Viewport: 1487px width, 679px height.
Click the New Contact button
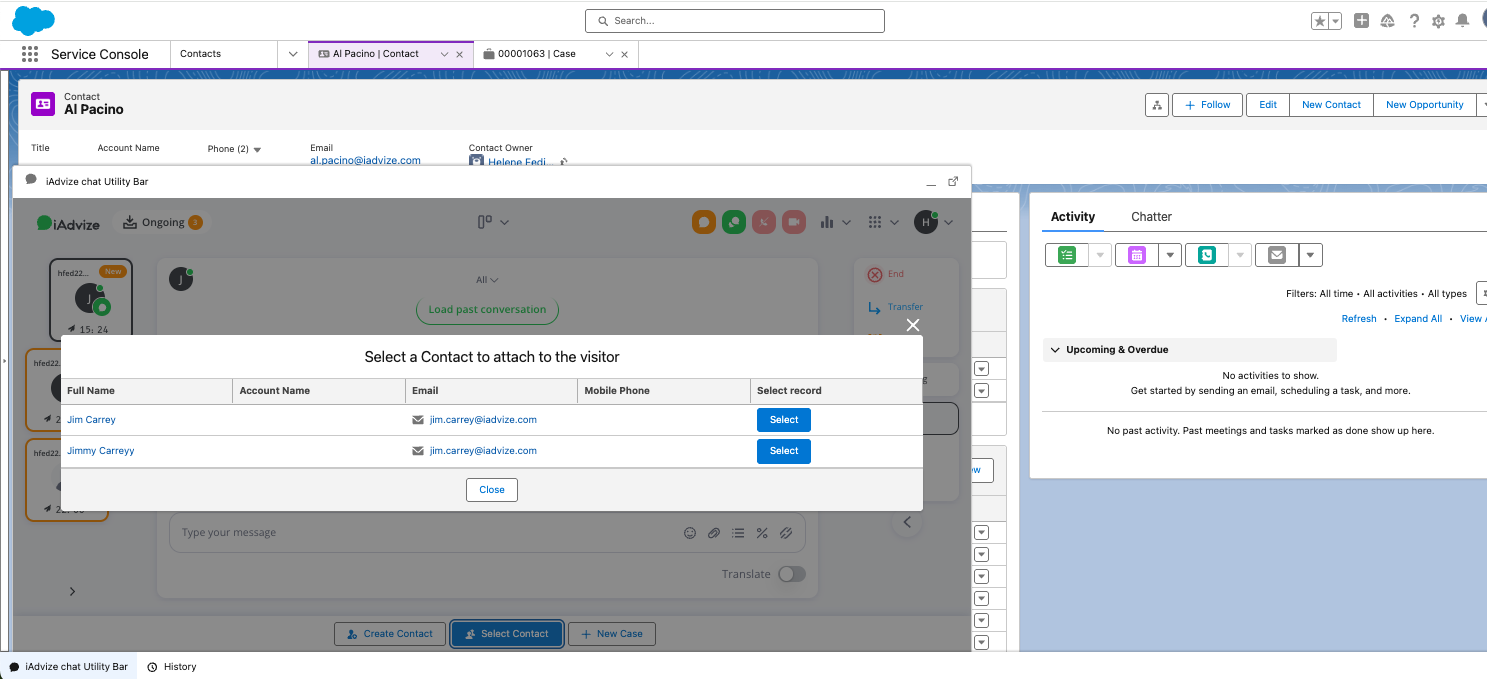[x=1331, y=105]
